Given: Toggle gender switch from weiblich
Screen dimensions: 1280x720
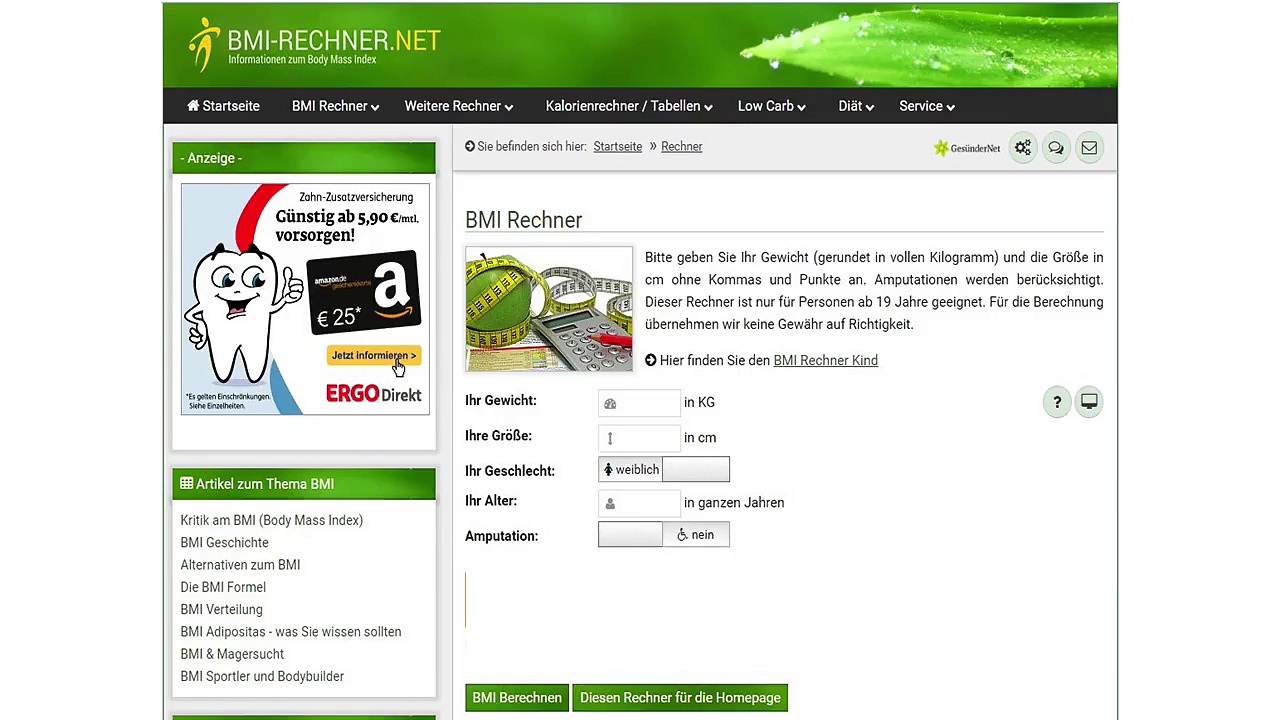Looking at the screenshot, I should click(x=664, y=469).
